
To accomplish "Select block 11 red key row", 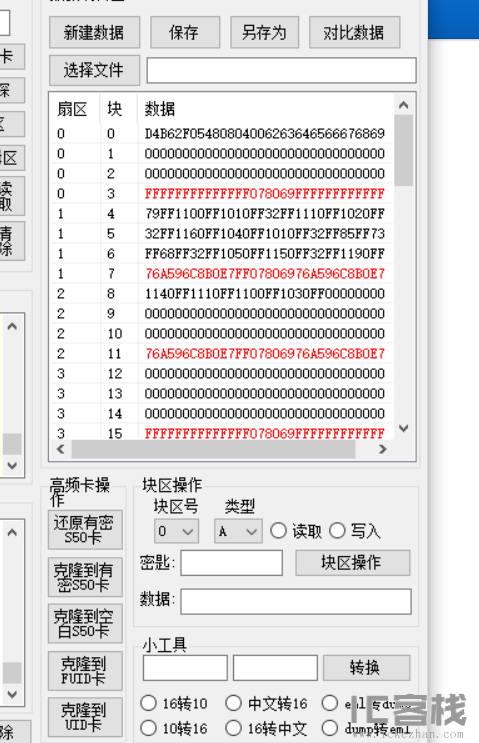I will tap(222, 354).
